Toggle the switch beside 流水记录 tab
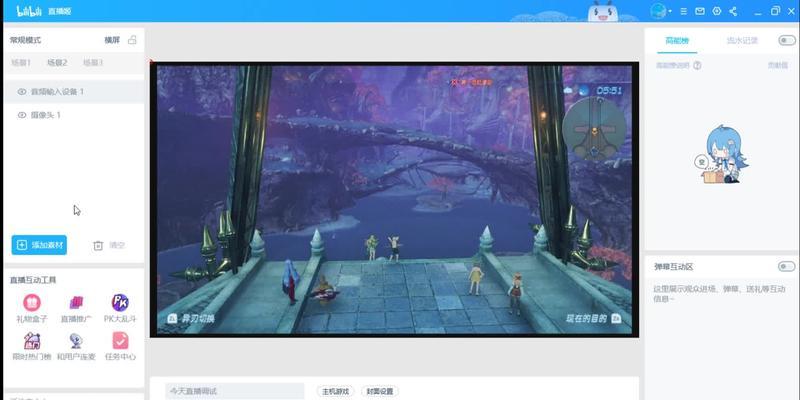Image resolution: width=800 pixels, height=400 pixels. click(x=787, y=40)
